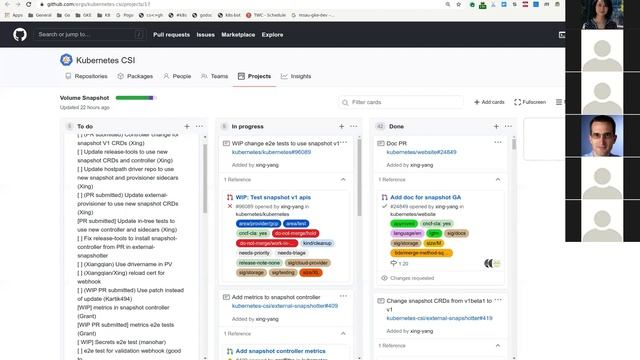The image size is (640, 360).
Task: Collapse the 1 Reference section under Add metrics card
Action: tap(343, 334)
